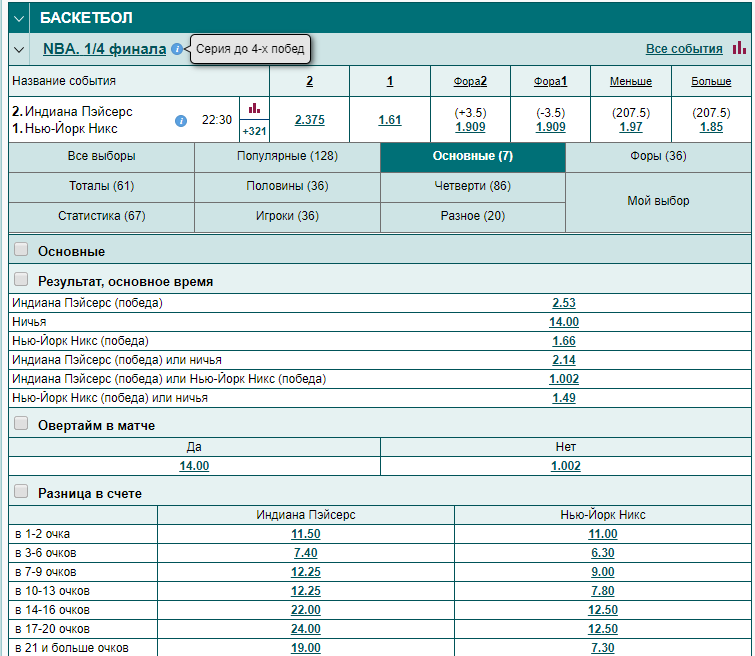Open the Тоталы (61) tab
Screen dimensions: 755x656
click(x=102, y=186)
